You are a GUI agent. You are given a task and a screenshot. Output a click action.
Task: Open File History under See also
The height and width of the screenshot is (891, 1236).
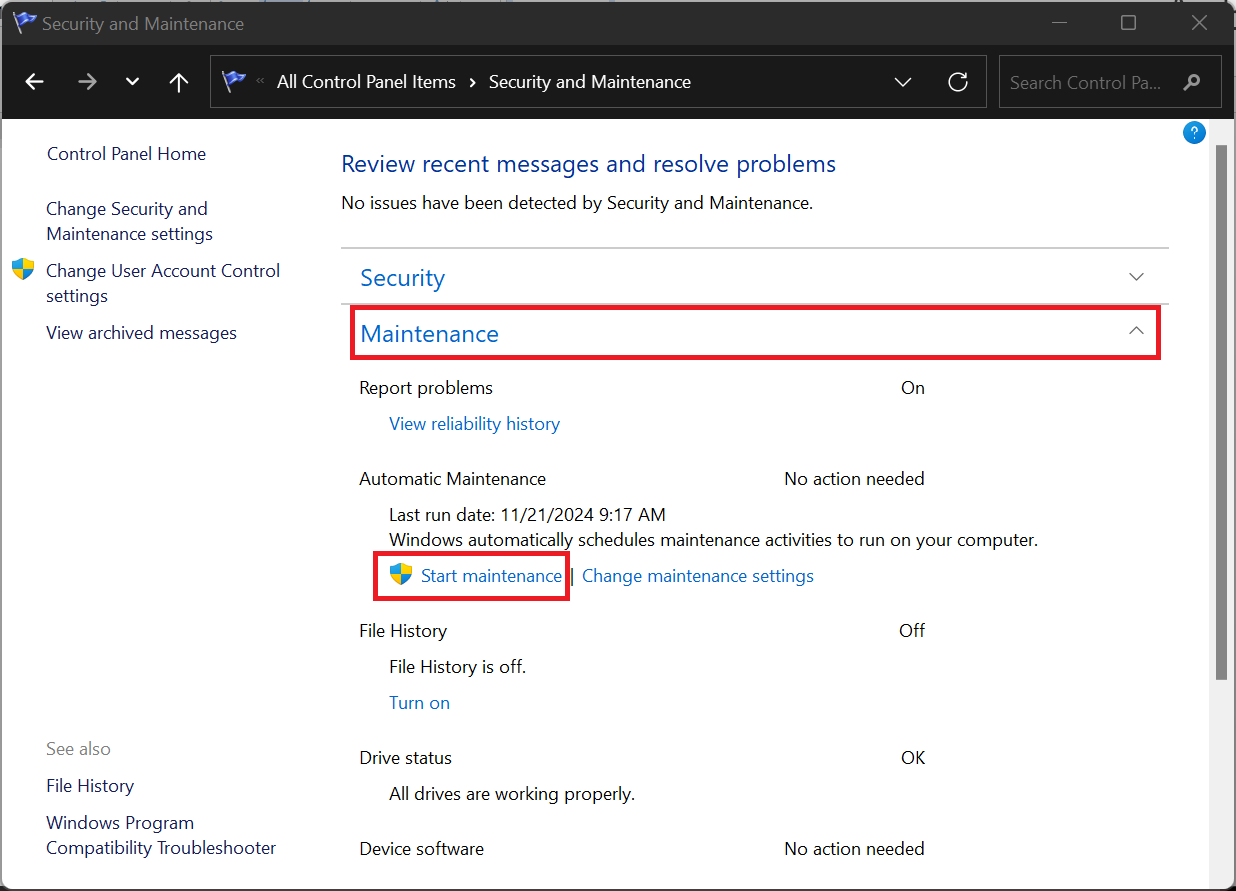(90, 786)
